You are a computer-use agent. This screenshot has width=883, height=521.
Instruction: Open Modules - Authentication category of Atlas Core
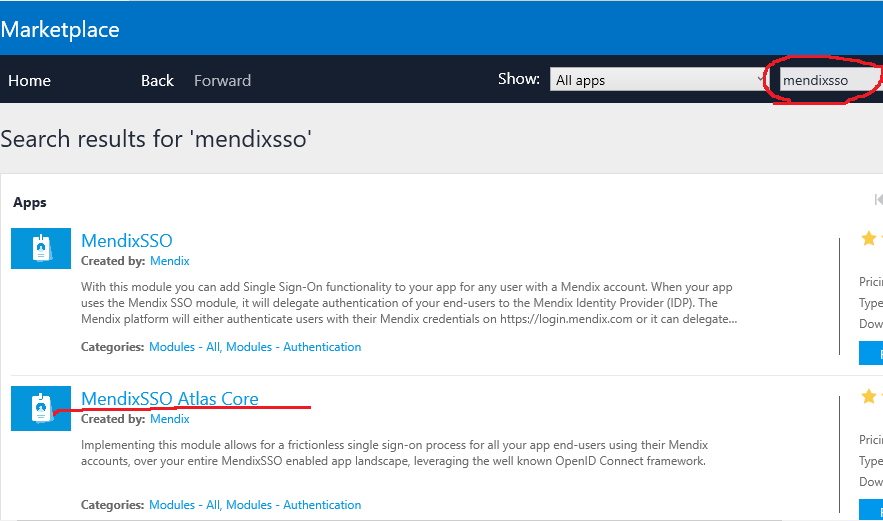point(293,505)
